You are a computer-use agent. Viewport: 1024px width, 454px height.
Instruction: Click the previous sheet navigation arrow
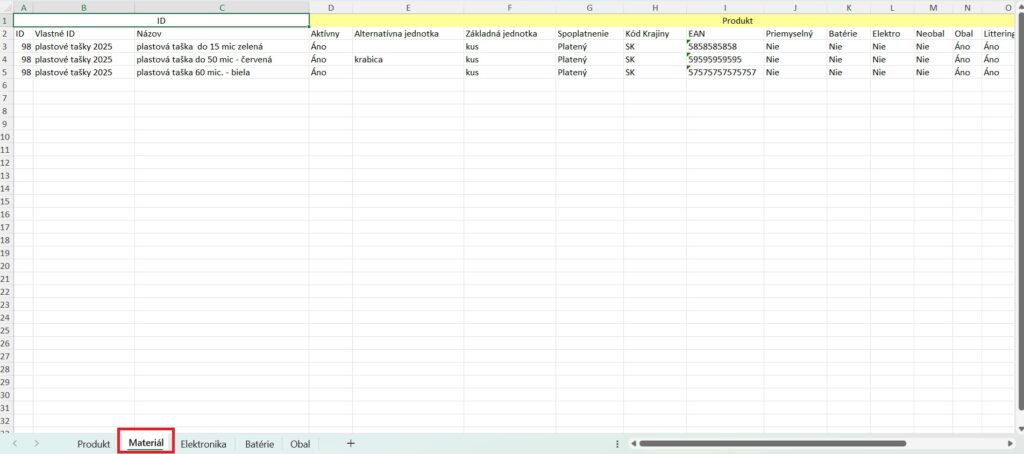15,443
